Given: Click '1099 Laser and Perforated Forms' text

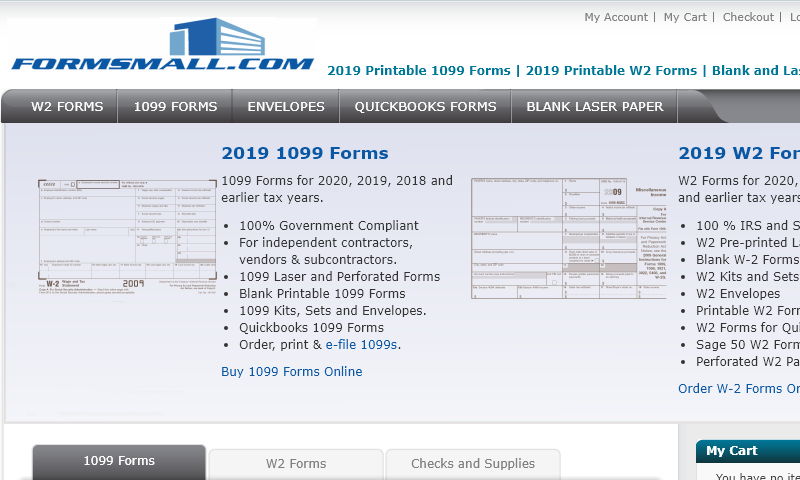Looking at the screenshot, I should (339, 276).
